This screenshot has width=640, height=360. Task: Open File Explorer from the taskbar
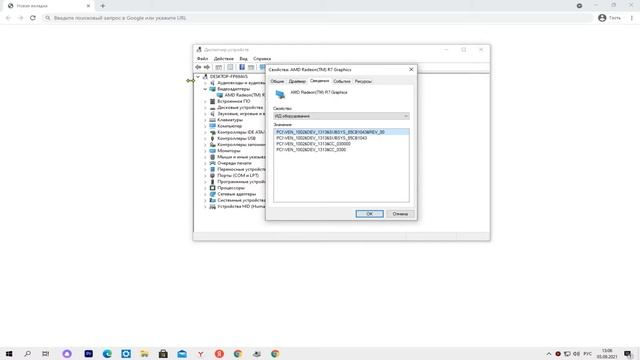point(144,354)
